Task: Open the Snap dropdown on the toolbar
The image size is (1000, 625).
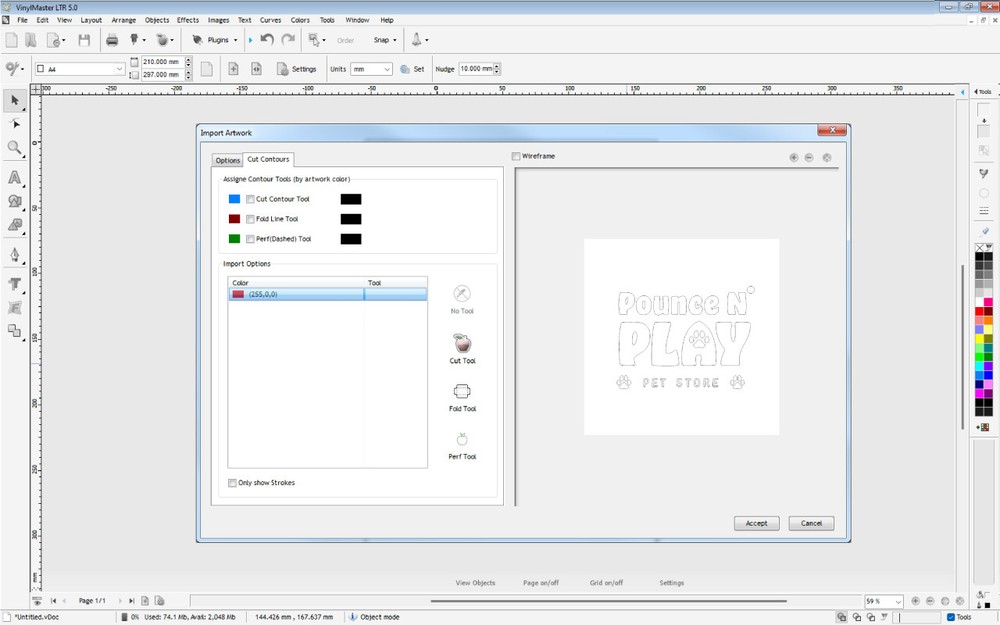Action: [x=385, y=40]
